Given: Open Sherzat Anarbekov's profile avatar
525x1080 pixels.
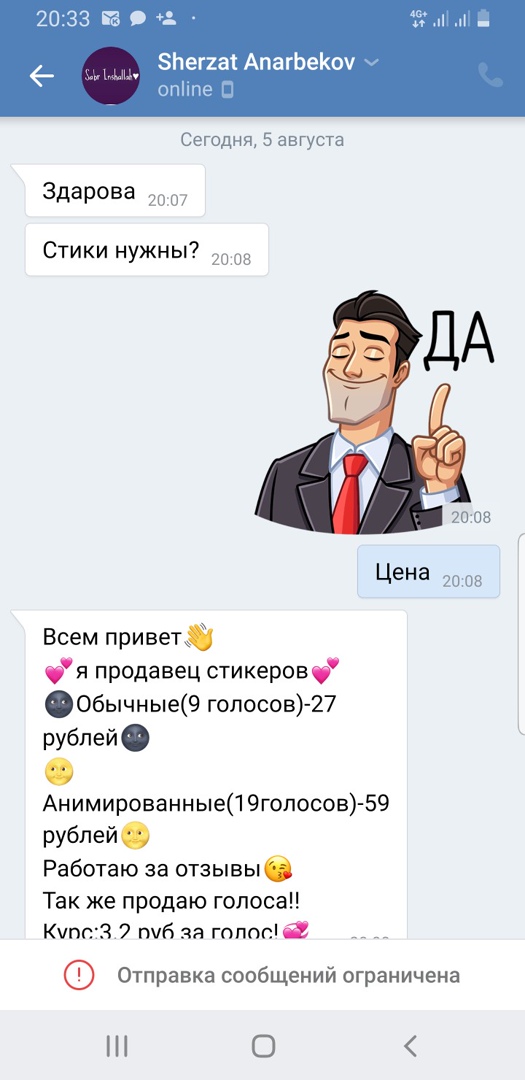Looking at the screenshot, I should (111, 76).
